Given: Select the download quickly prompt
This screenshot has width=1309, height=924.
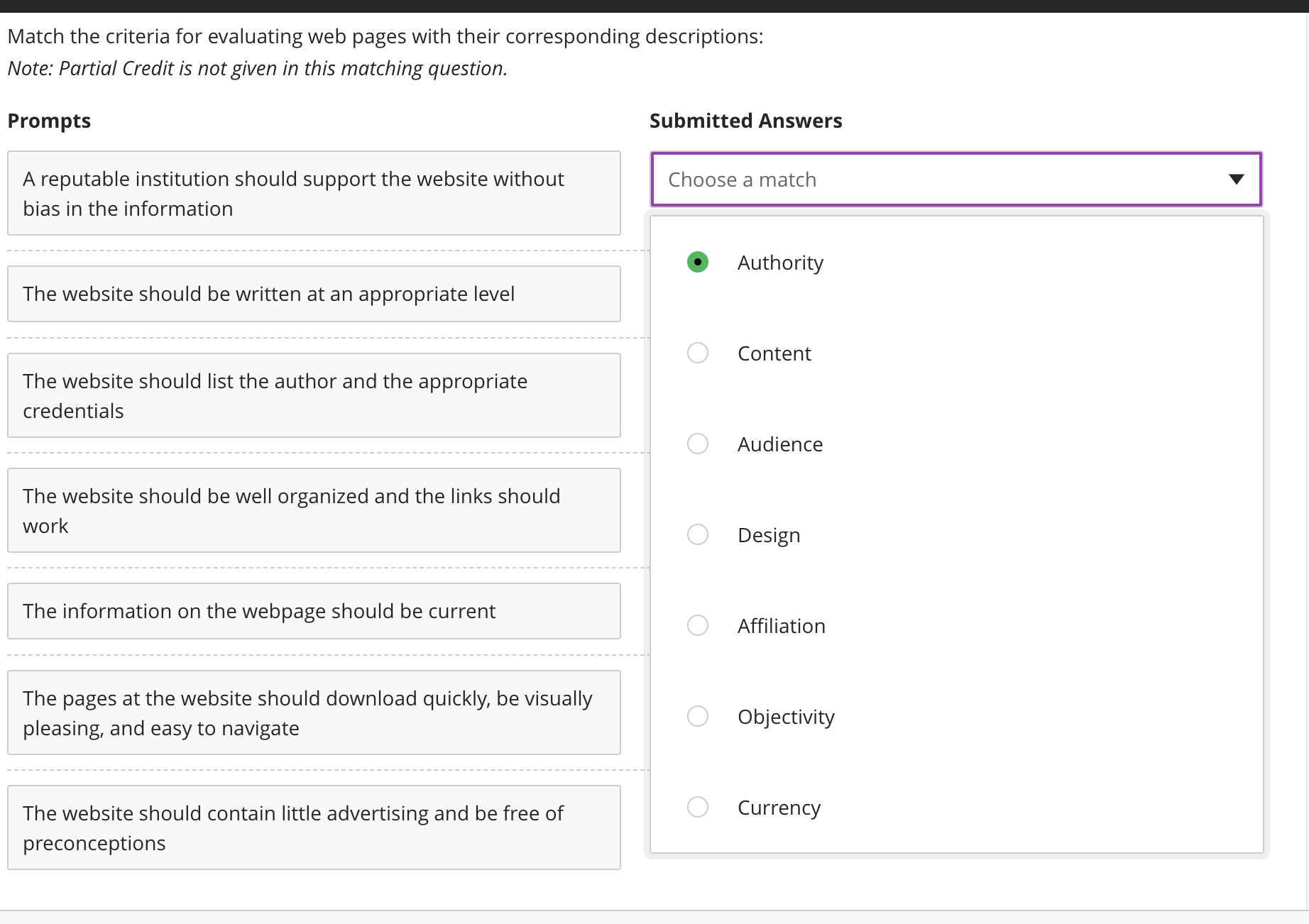Looking at the screenshot, I should click(313, 713).
